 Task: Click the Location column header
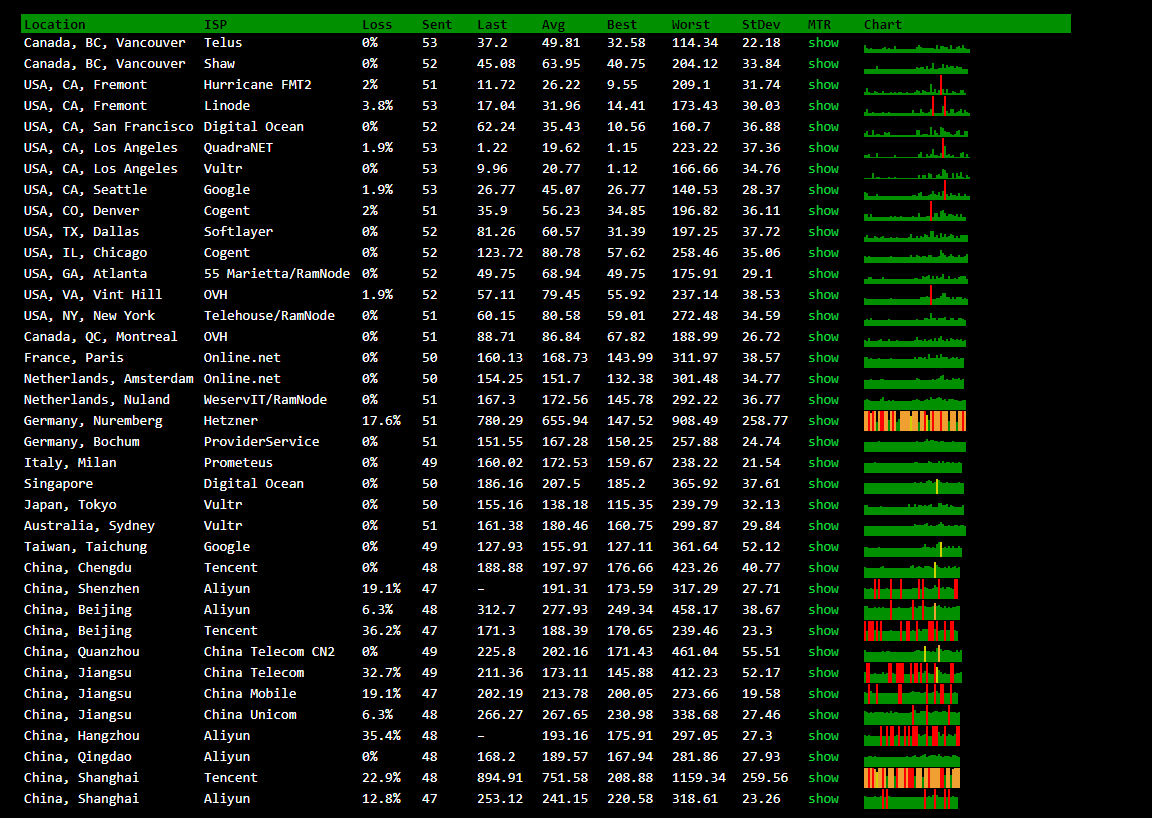click(x=54, y=24)
